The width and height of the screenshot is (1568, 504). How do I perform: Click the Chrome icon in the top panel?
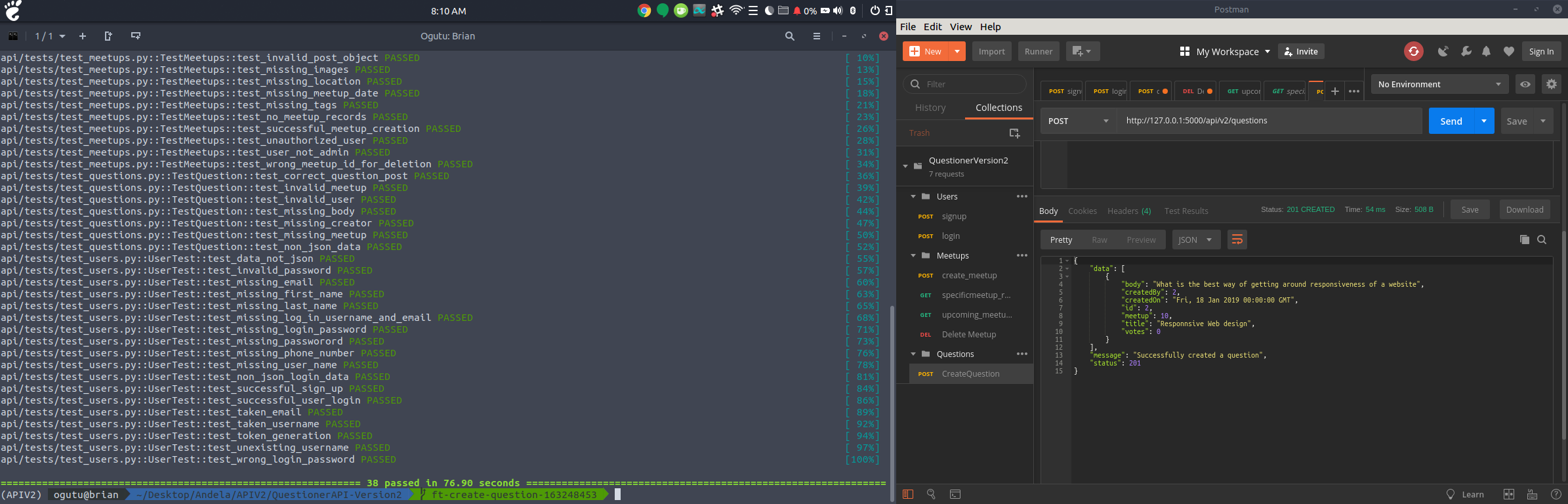click(x=644, y=10)
